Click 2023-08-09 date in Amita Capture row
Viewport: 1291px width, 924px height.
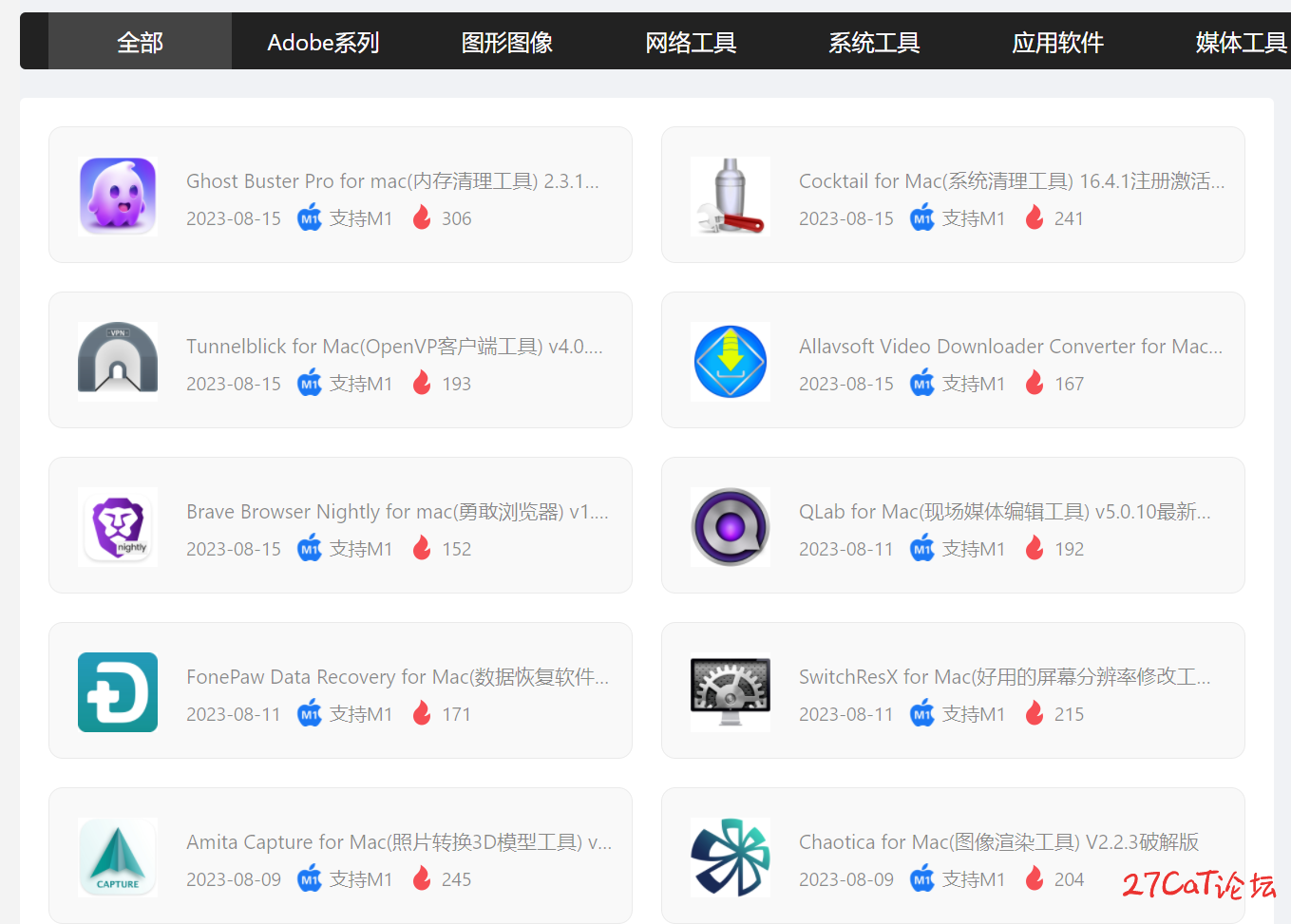coord(234,879)
